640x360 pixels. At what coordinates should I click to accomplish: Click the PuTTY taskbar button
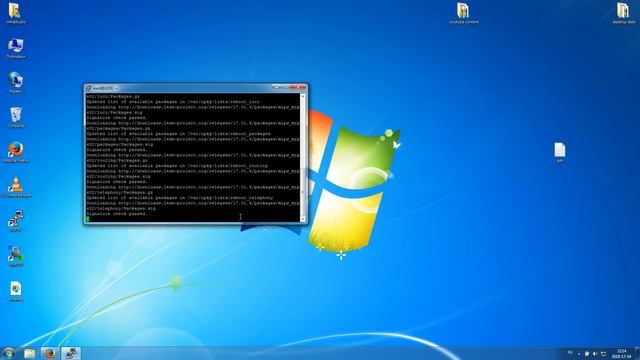[x=71, y=353]
